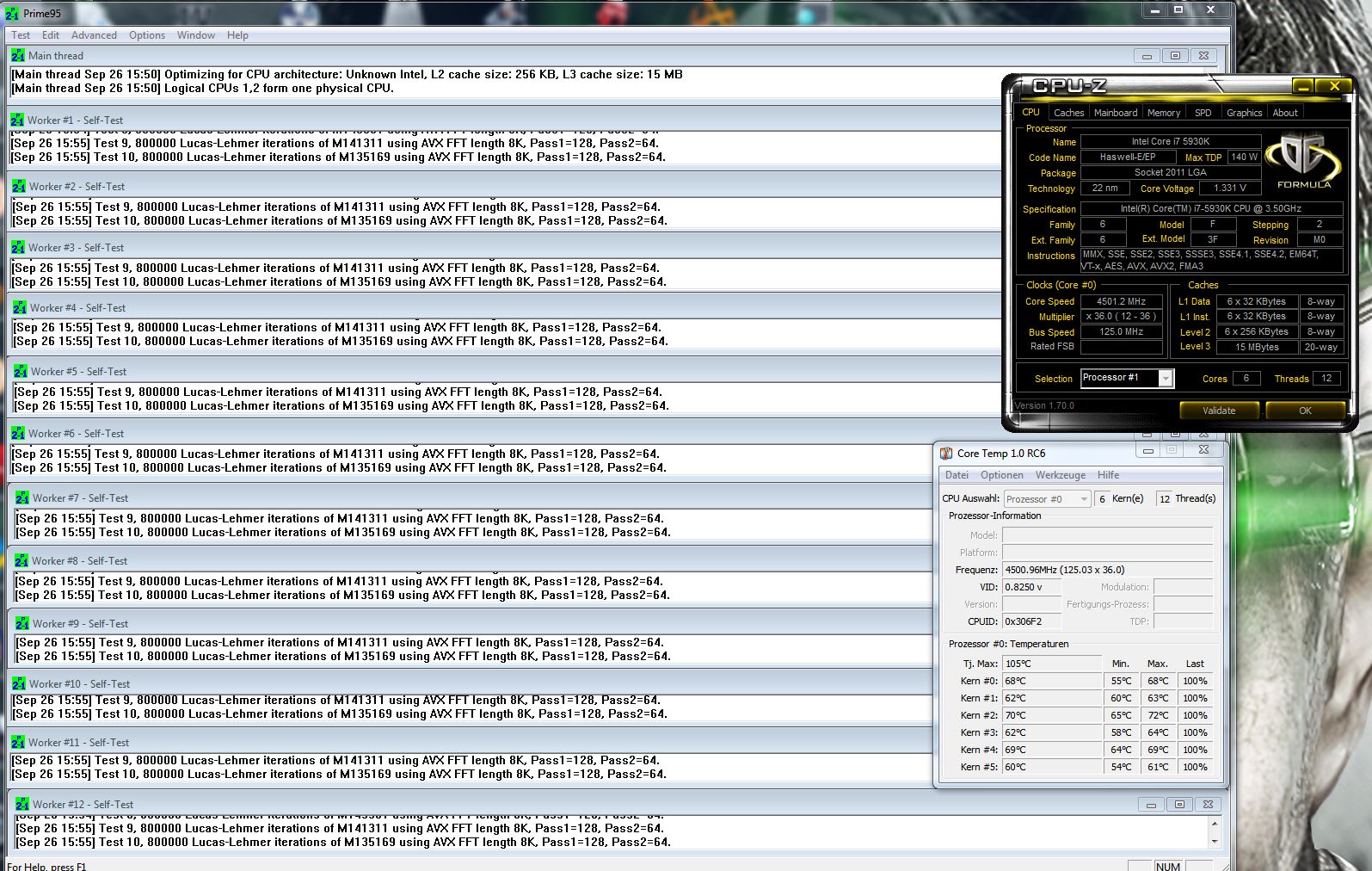Switch to the About tab in CPU-Z
Image resolution: width=1372 pixels, height=871 pixels.
click(1285, 113)
